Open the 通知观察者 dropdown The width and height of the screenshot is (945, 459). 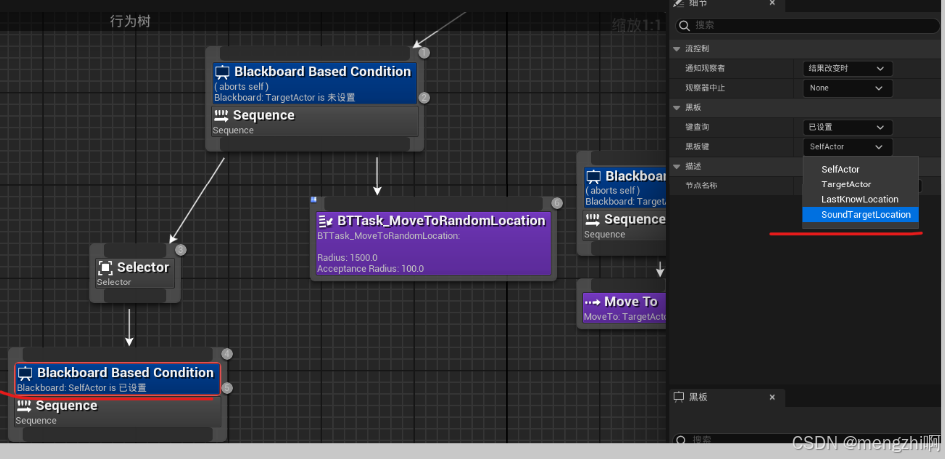[x=847, y=69]
